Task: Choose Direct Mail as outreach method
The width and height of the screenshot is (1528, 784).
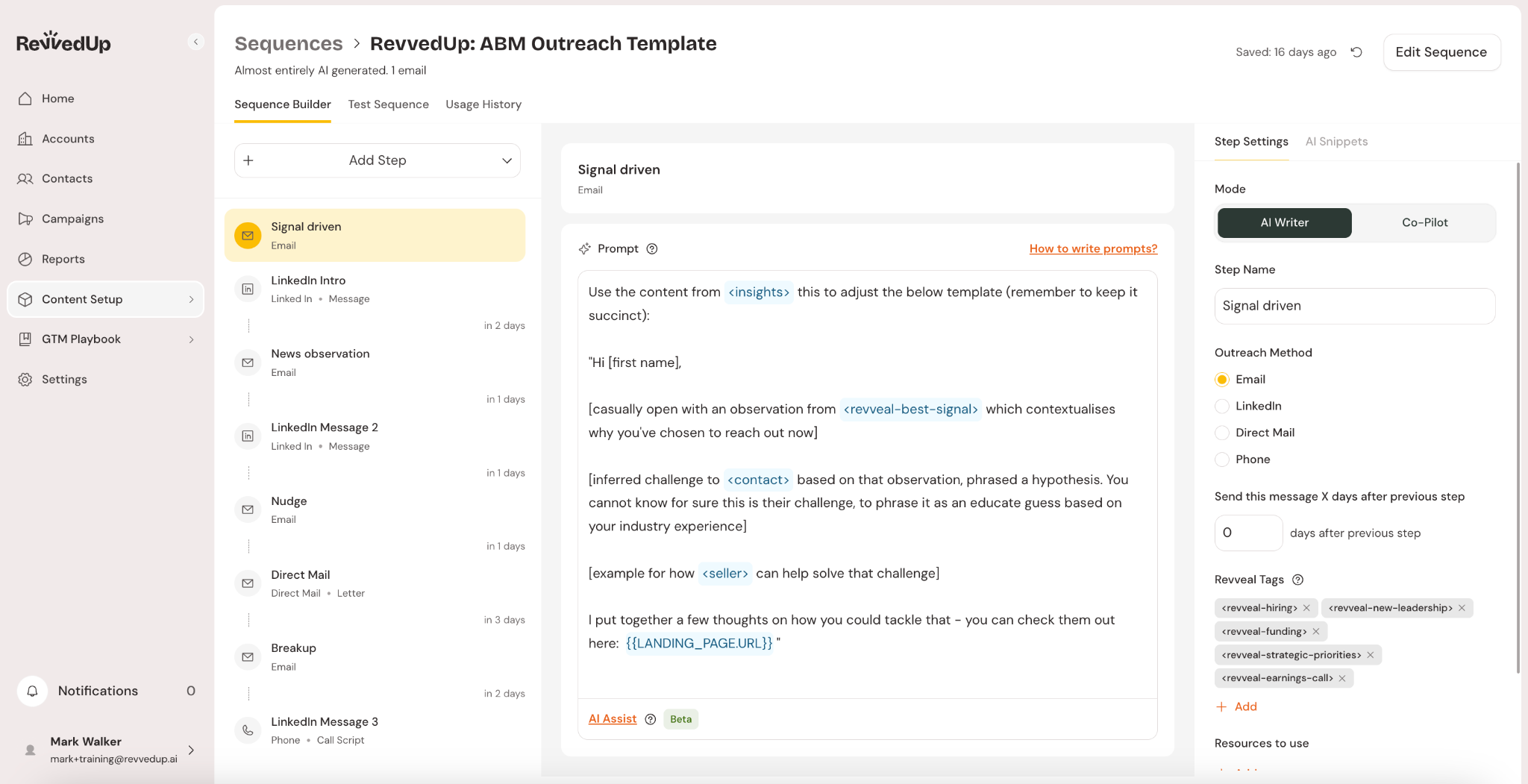Action: [x=1222, y=433]
